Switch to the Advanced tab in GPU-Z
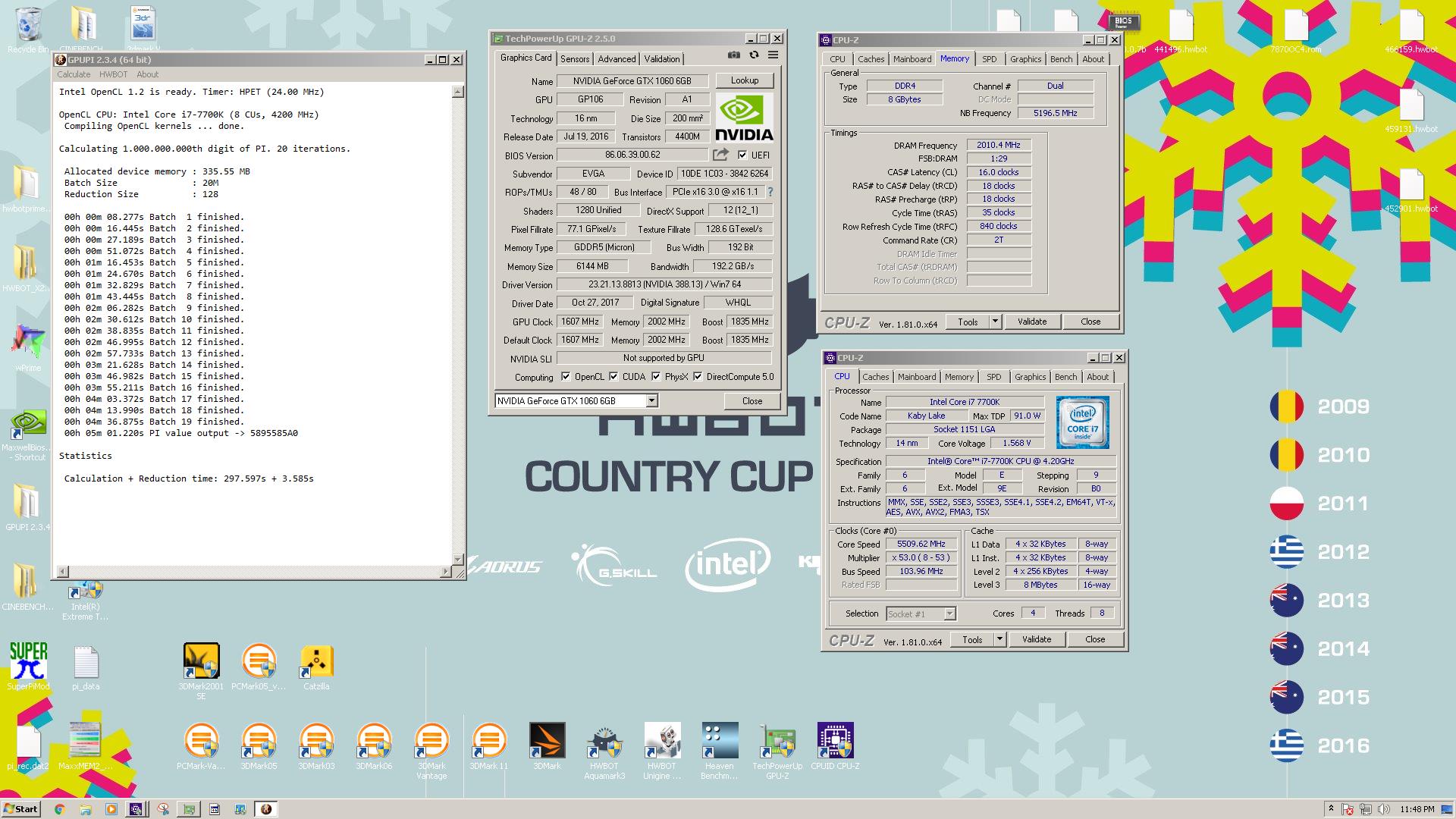Screen dimensions: 1456x819 pos(617,59)
